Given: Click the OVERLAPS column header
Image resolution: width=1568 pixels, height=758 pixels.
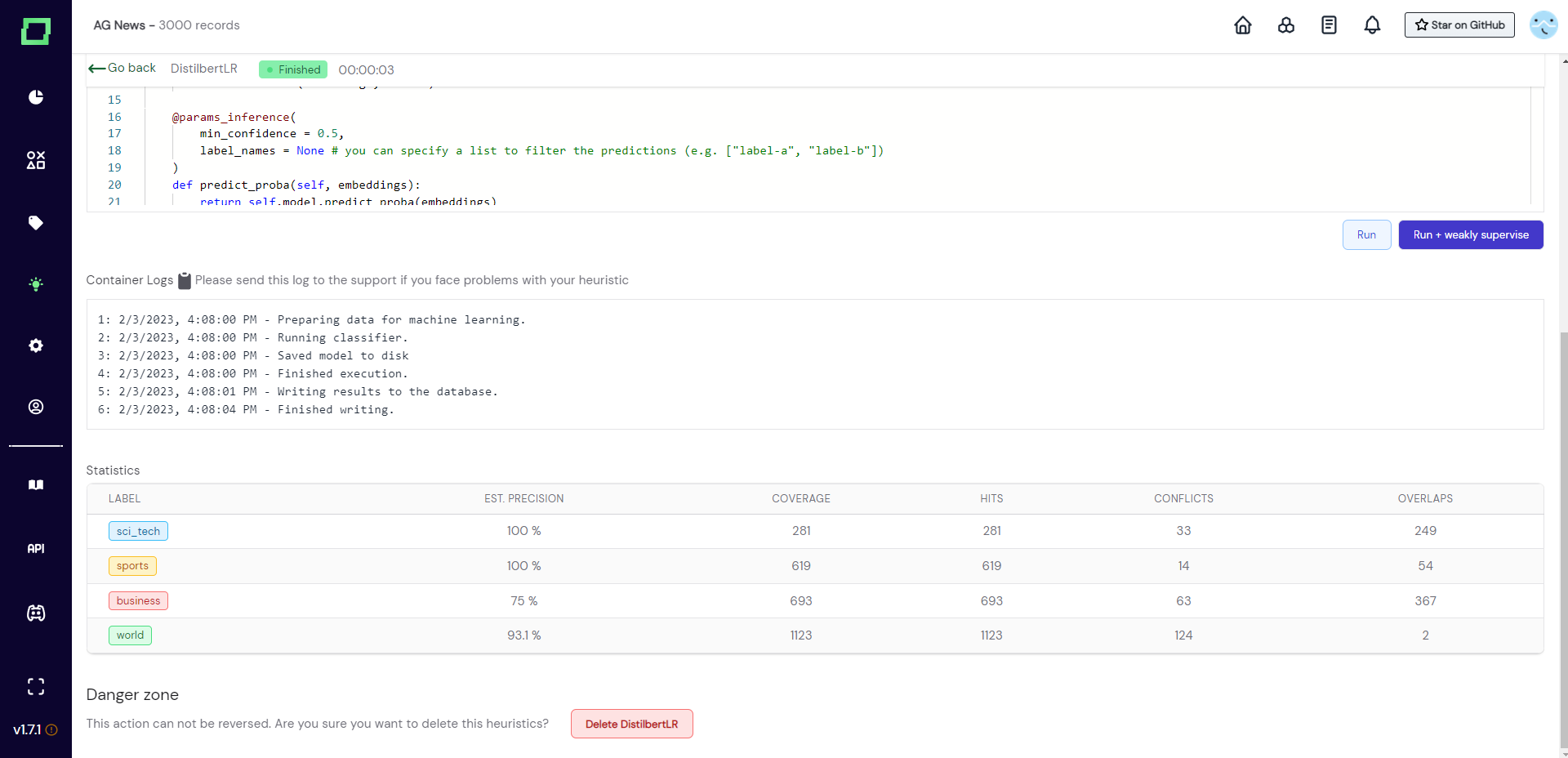Looking at the screenshot, I should [1425, 498].
